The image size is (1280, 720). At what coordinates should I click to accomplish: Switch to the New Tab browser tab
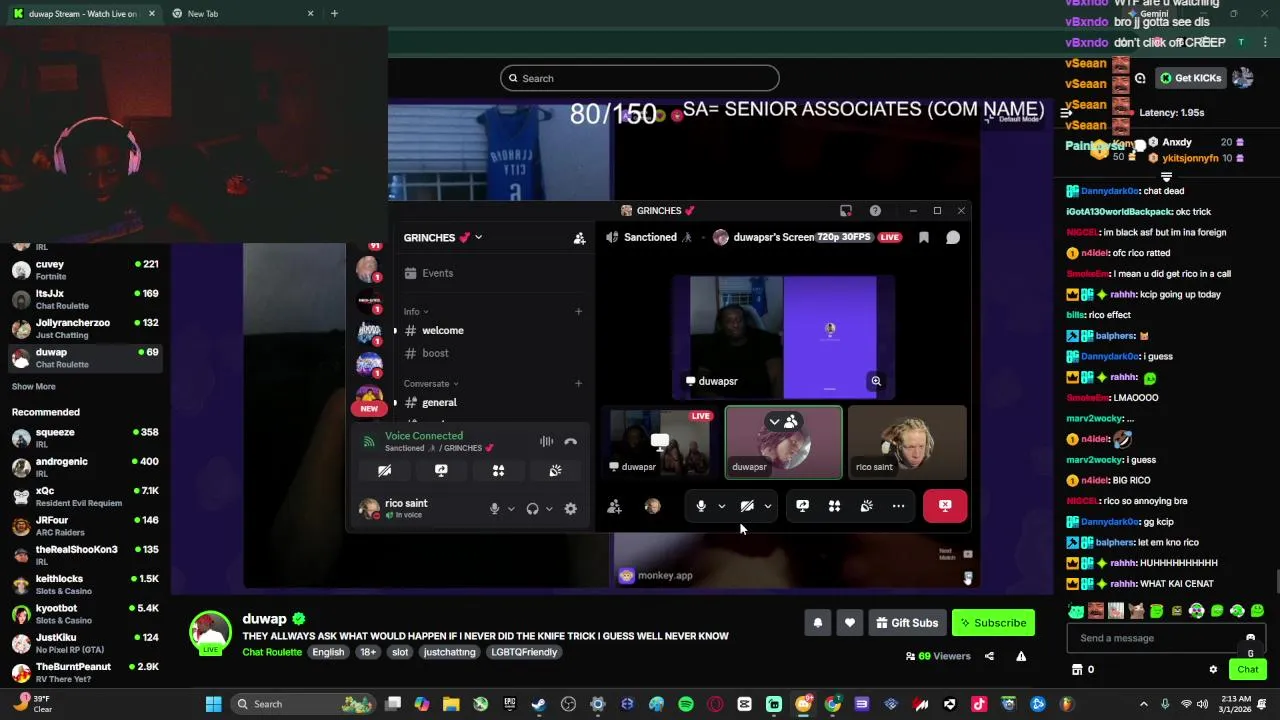tap(244, 14)
